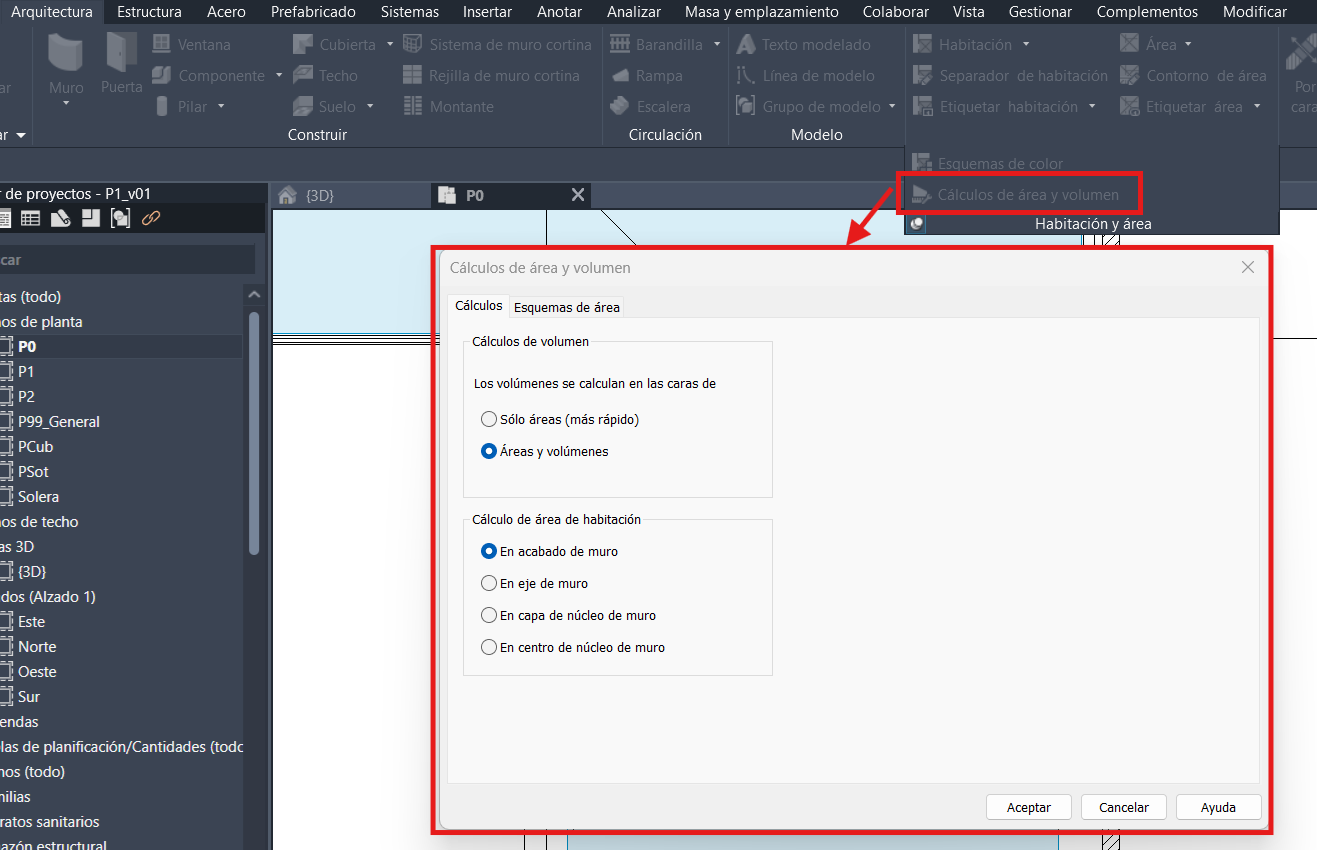Open the Cubierta dropdown arrow
1317x850 pixels.
pyautogui.click(x=390, y=45)
